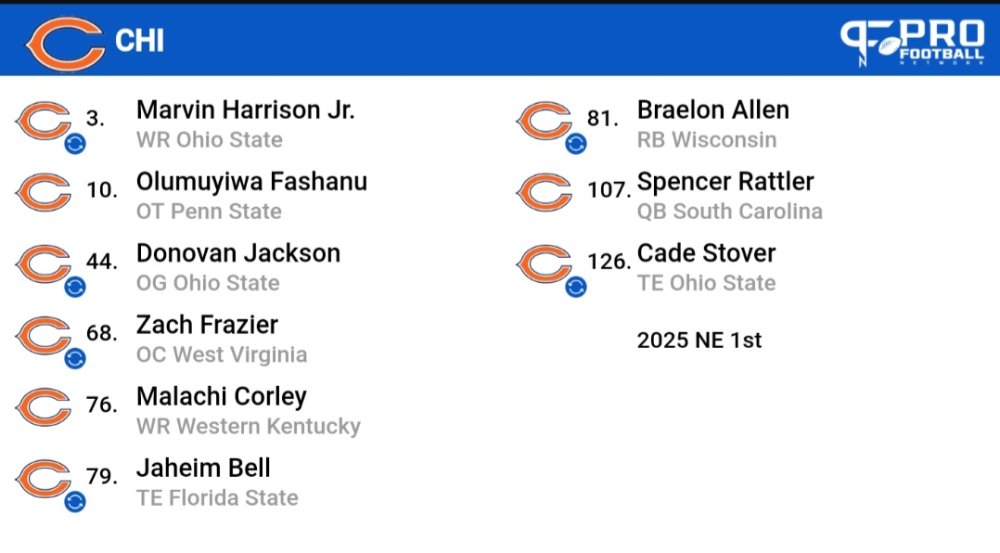This screenshot has width=1000, height=553.
Task: Click the CHI team label in header
Action: 139,41
